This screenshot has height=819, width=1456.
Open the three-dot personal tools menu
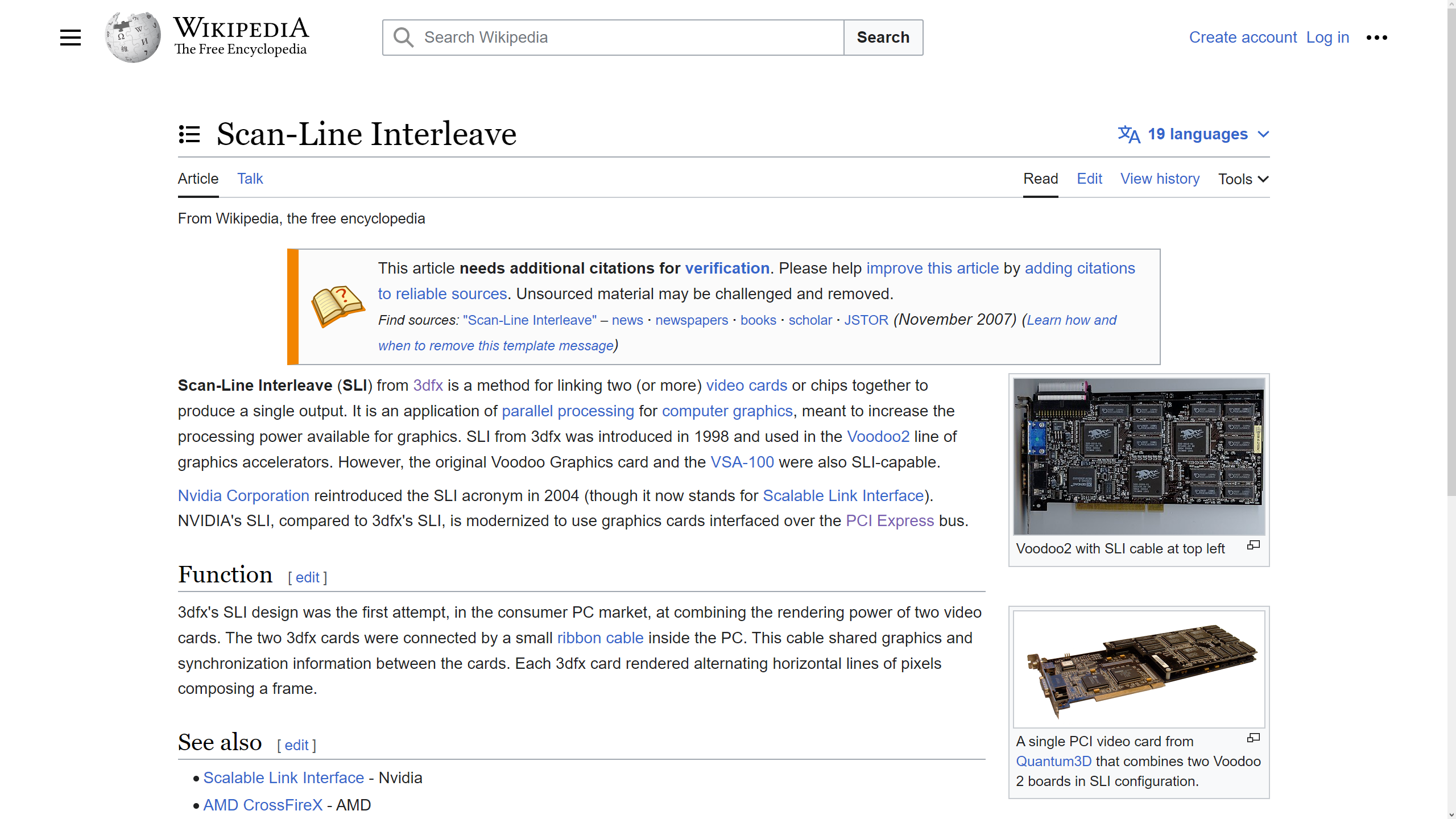coord(1376,38)
